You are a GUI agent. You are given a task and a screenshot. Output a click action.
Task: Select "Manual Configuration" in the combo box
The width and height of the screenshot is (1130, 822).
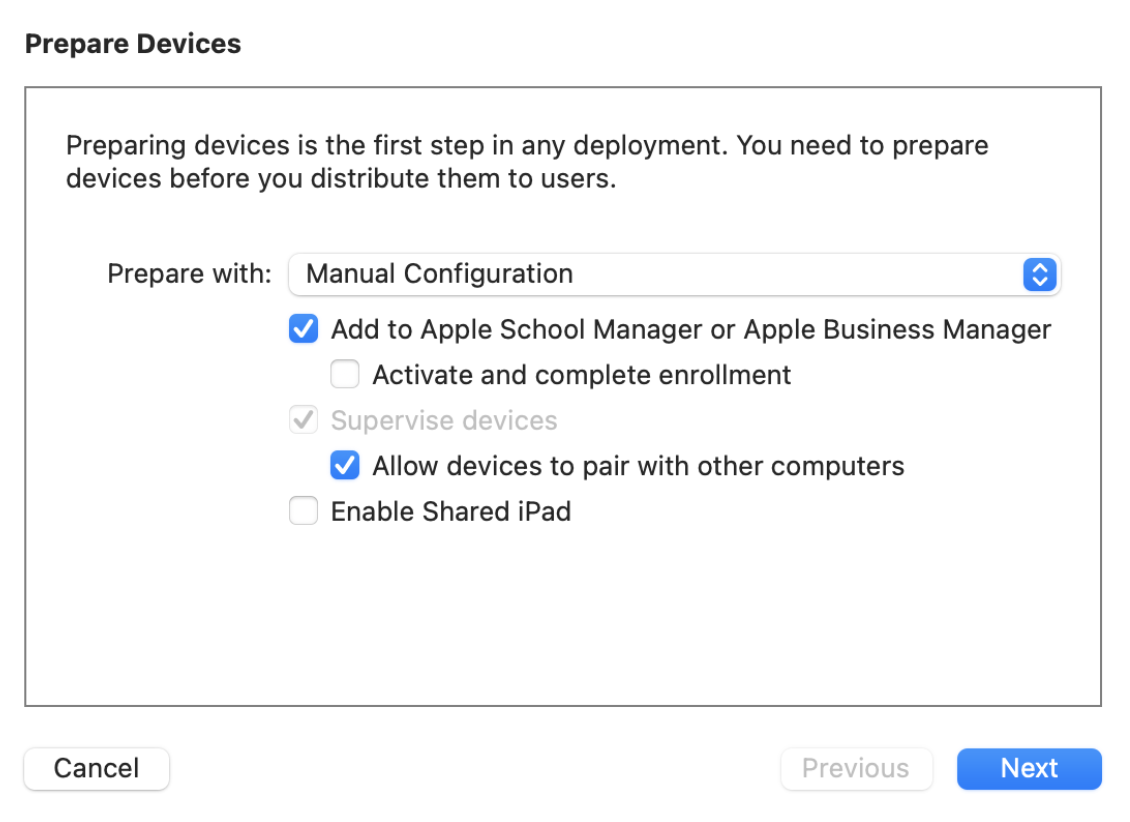[x=672, y=274]
